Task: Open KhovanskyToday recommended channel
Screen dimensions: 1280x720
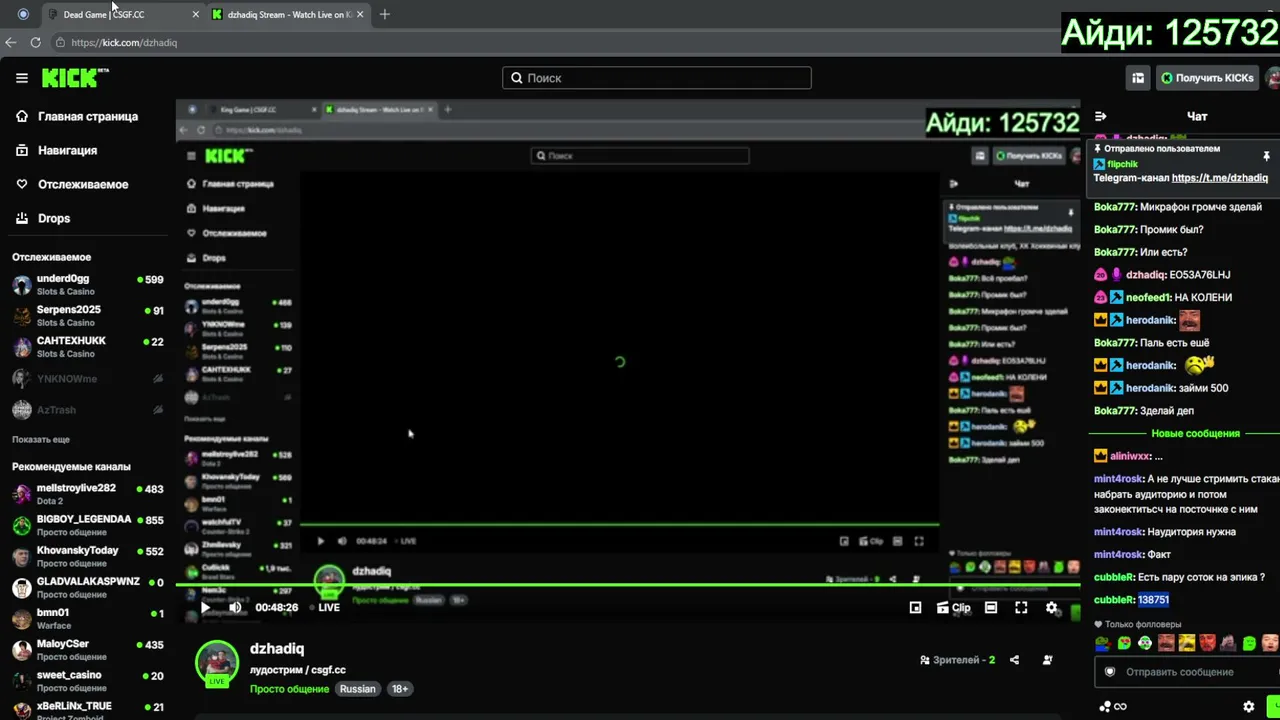Action: [x=88, y=556]
